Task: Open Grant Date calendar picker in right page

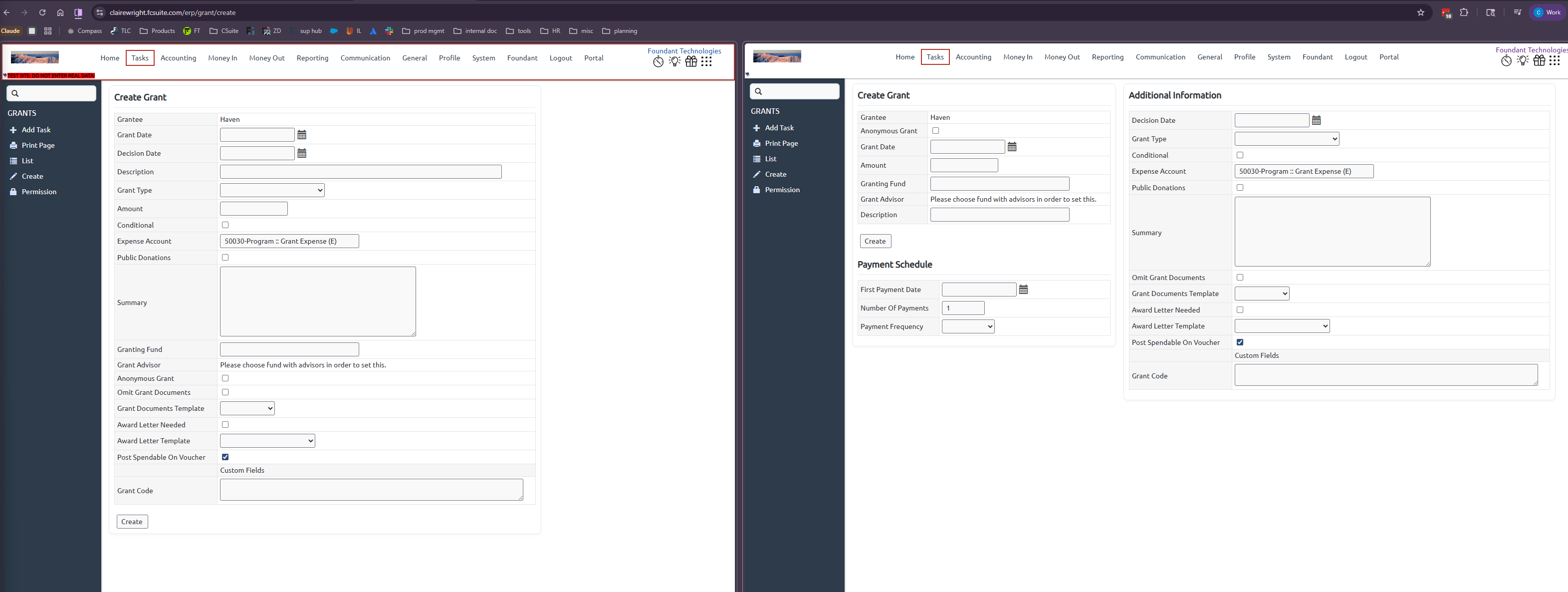Action: 1012,147
